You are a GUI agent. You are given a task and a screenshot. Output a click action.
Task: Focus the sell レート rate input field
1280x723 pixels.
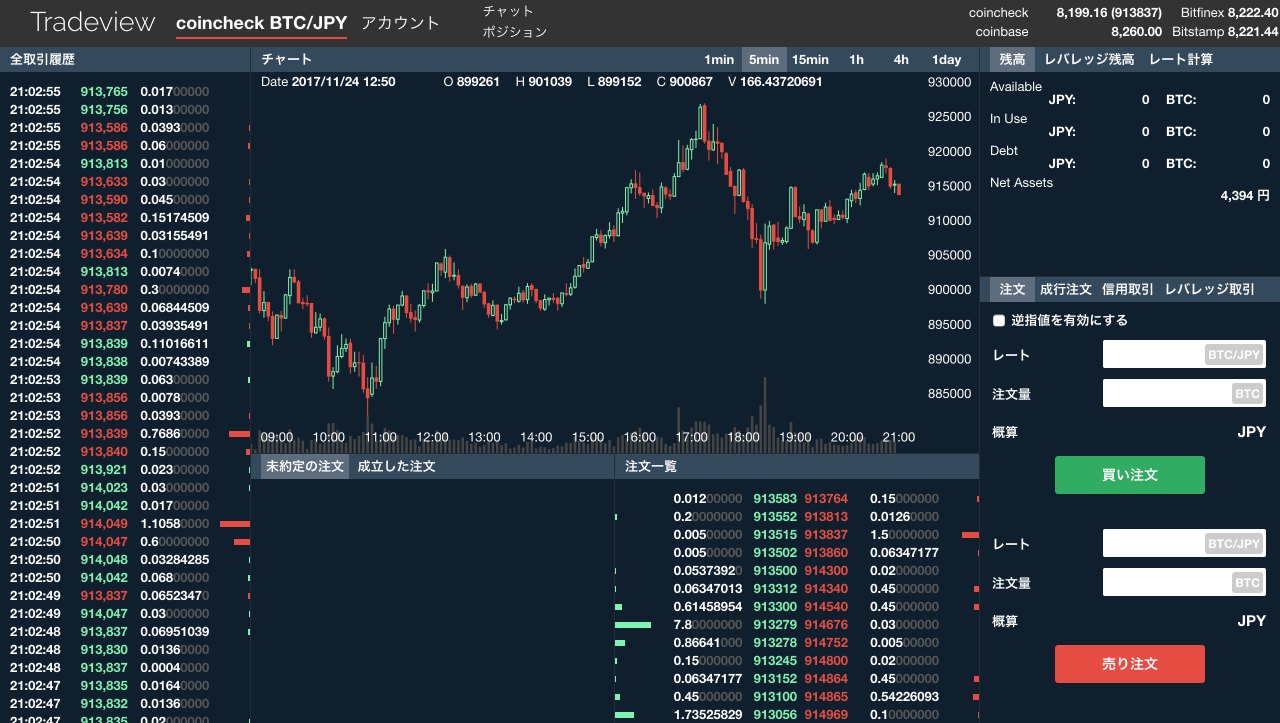pyautogui.click(x=1184, y=543)
